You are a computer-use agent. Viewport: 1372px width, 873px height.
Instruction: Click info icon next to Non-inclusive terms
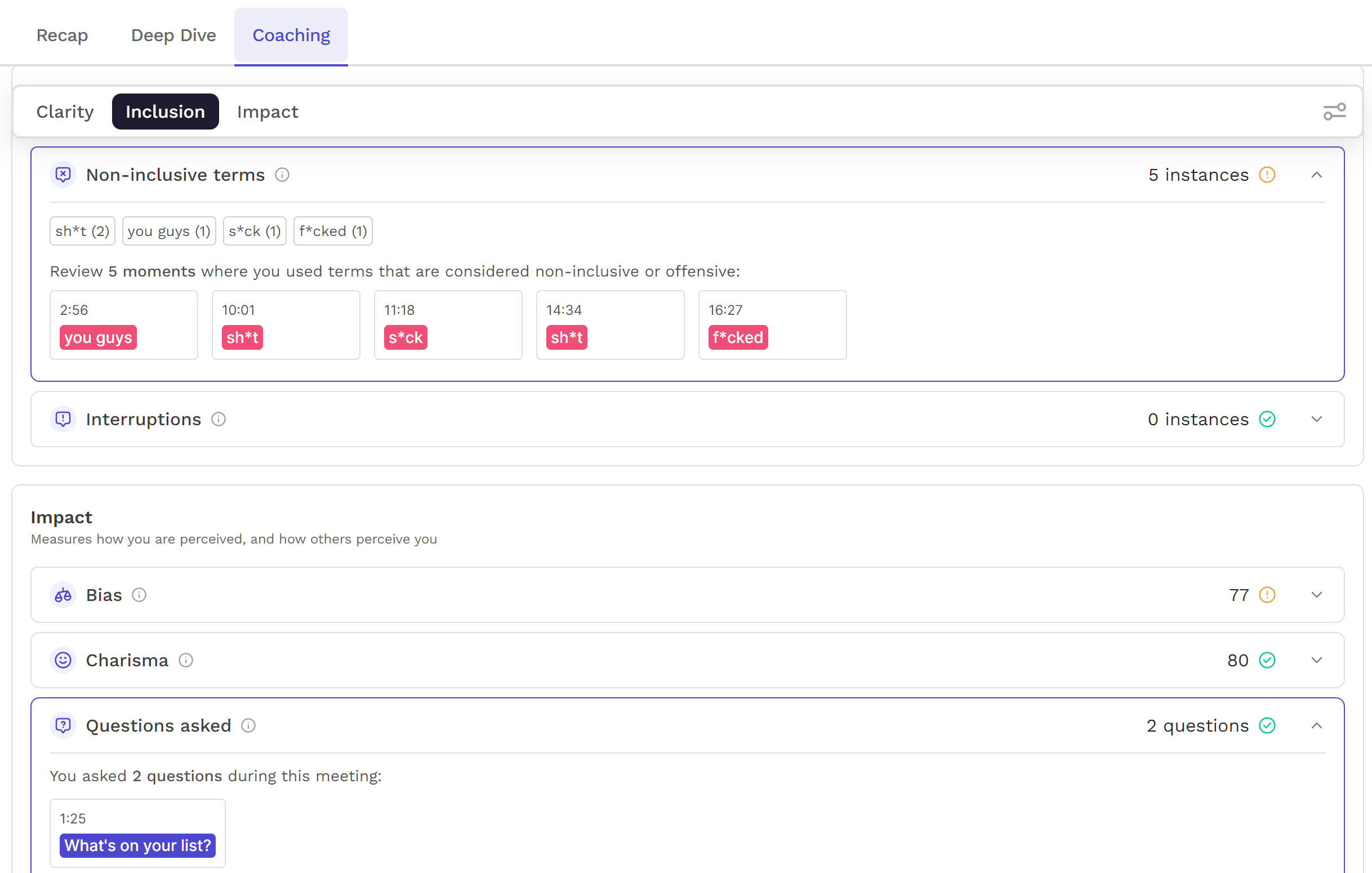(x=282, y=175)
